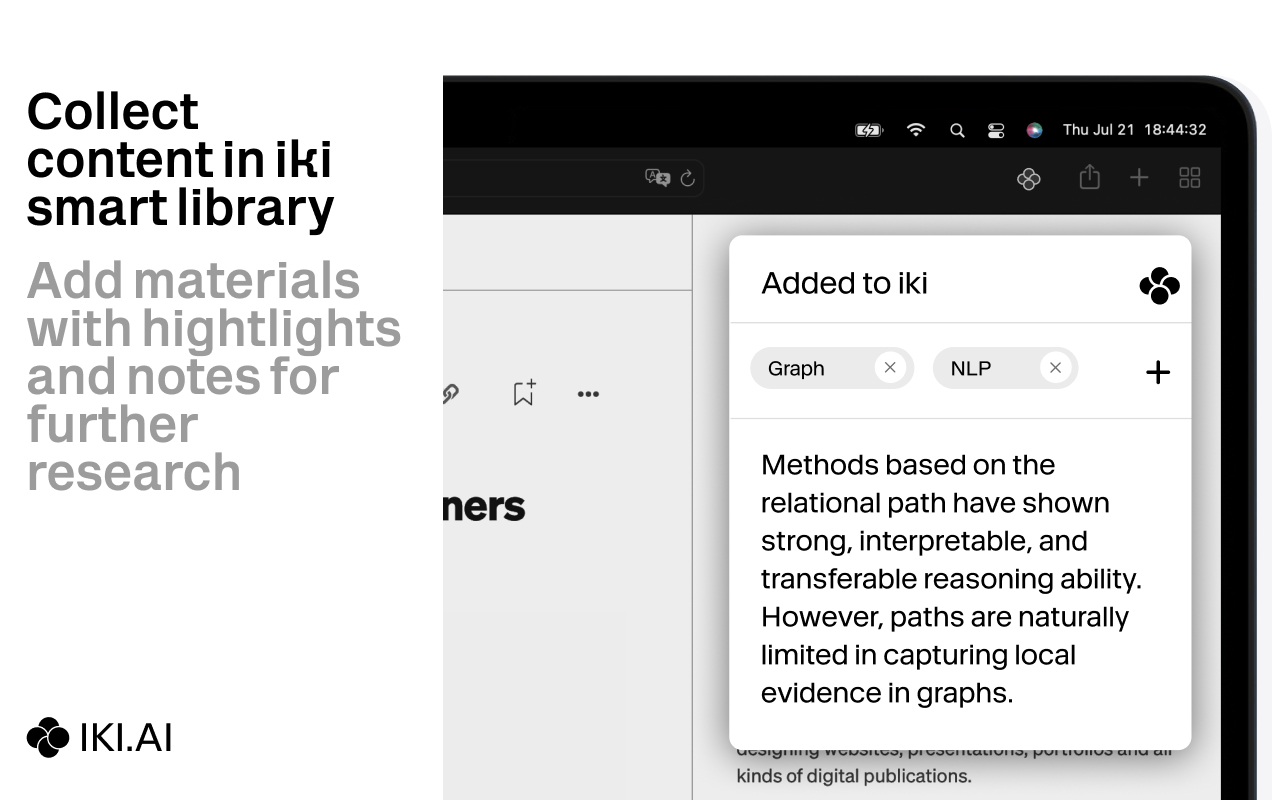Open the Share sheet from the toolbar
This screenshot has height=800, width=1280.
pos(1089,177)
